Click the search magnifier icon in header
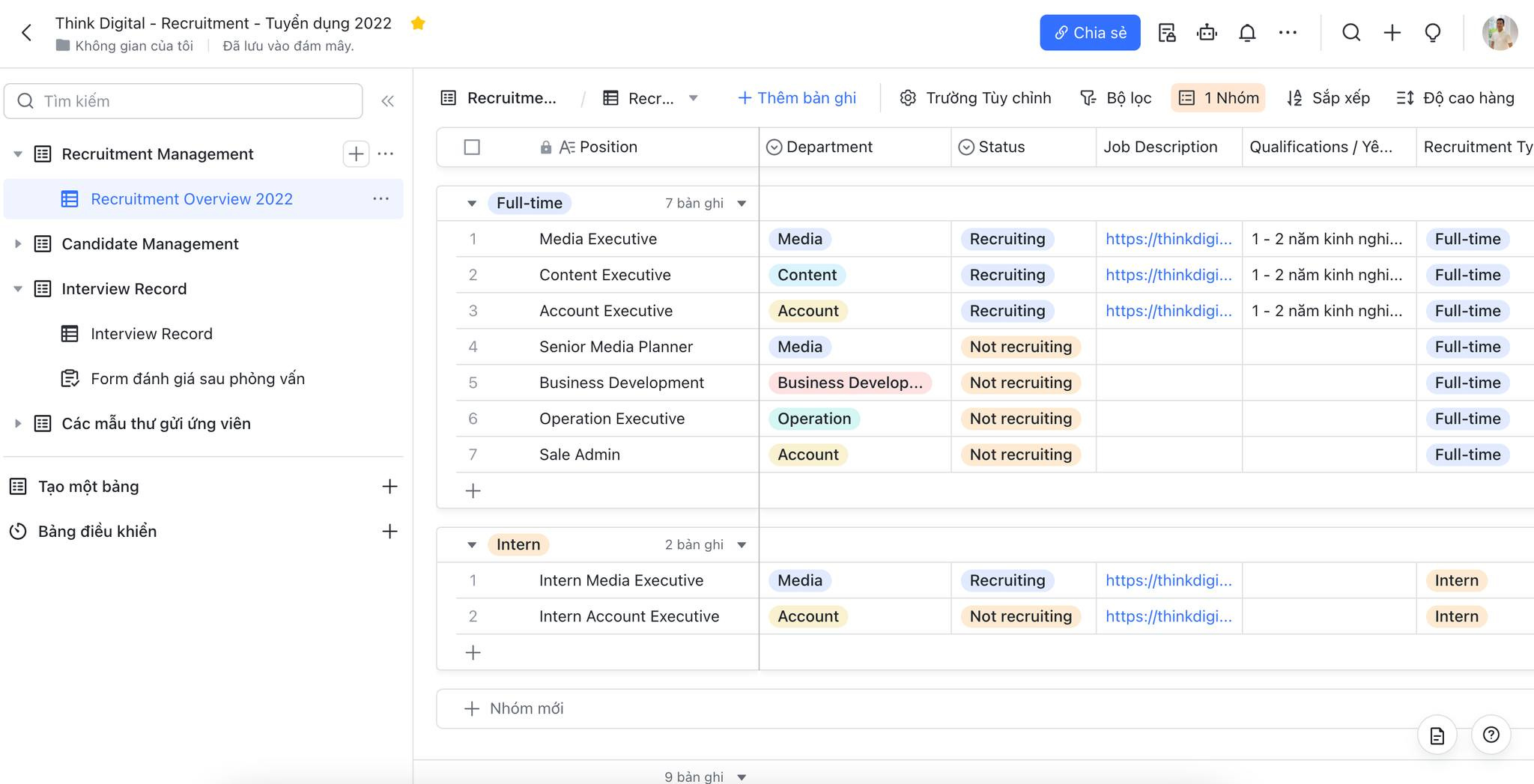This screenshot has width=1534, height=784. [1351, 33]
